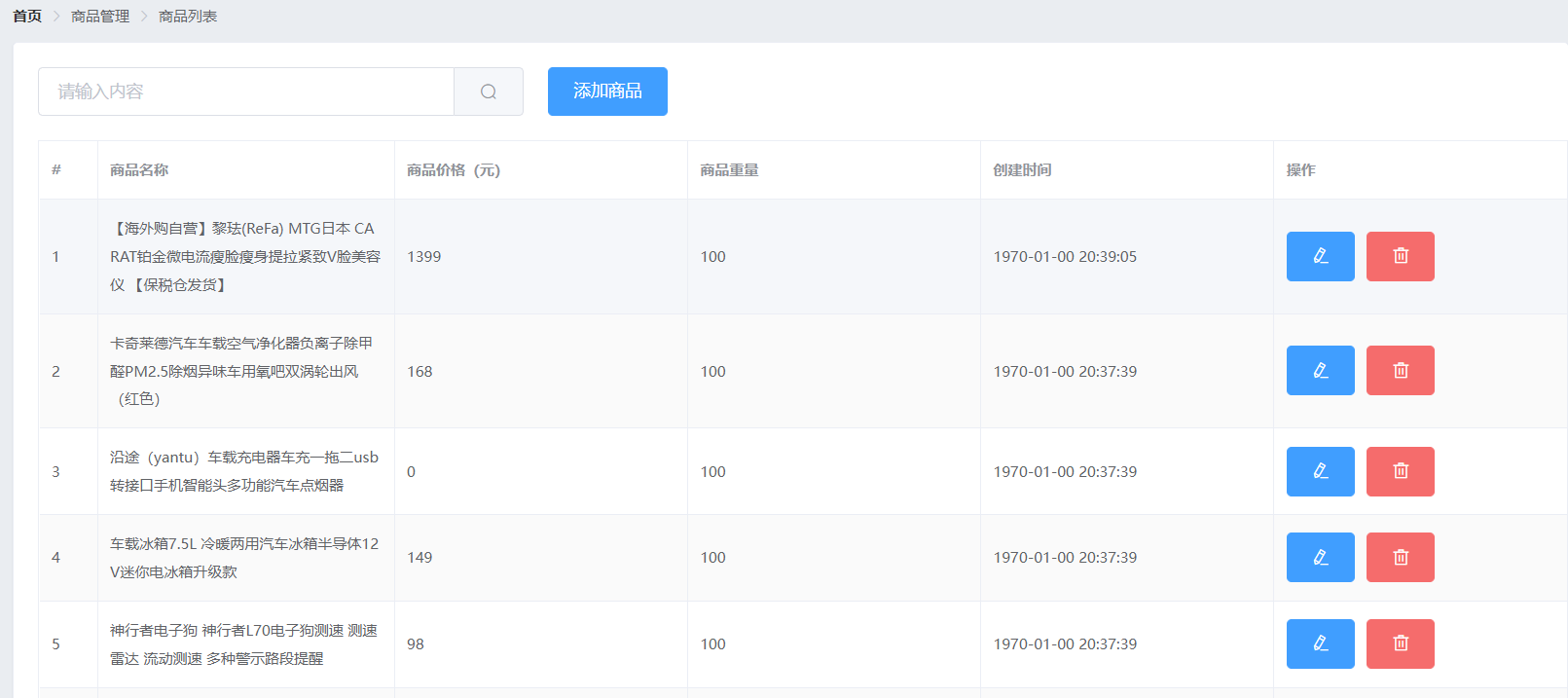The image size is (1568, 698).
Task: Delete the car air purifier product in row 2
Action: click(x=1400, y=371)
